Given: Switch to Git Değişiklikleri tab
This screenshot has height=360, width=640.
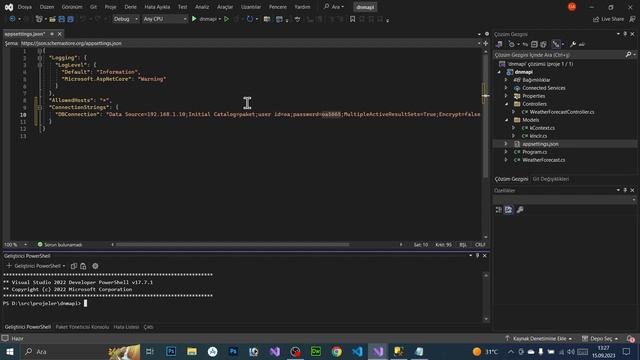Looking at the screenshot, I should tap(551, 179).
